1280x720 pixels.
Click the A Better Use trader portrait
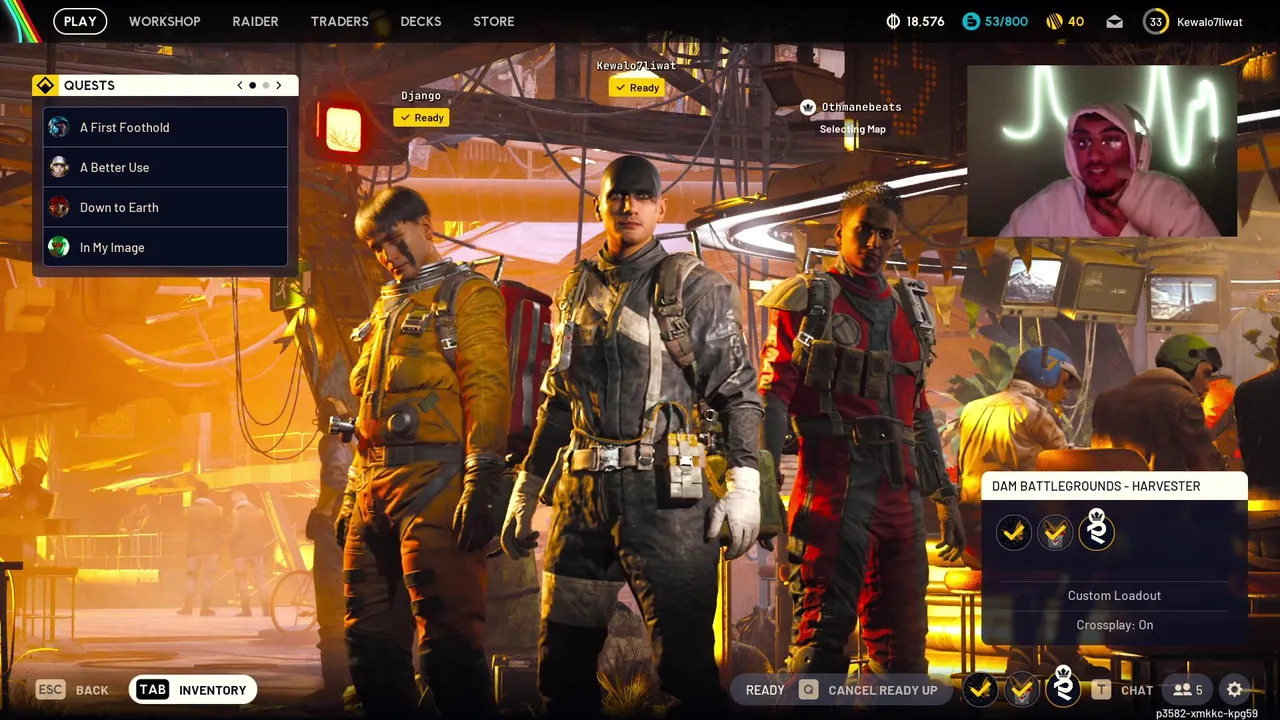(59, 167)
